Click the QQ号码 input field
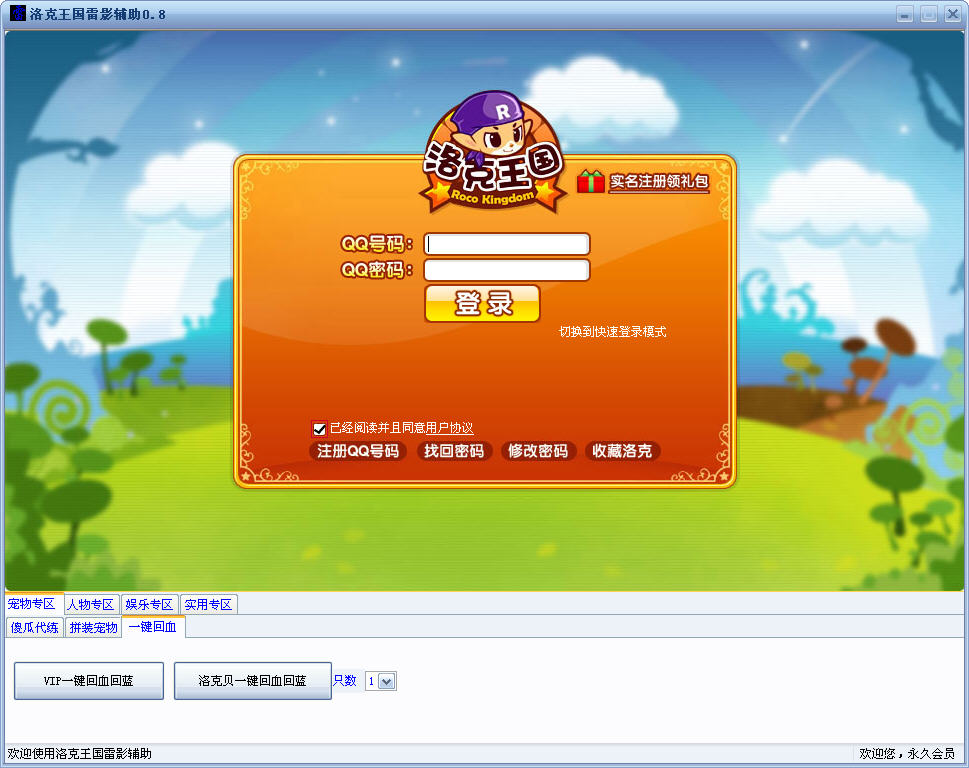The image size is (969, 768). click(x=507, y=244)
